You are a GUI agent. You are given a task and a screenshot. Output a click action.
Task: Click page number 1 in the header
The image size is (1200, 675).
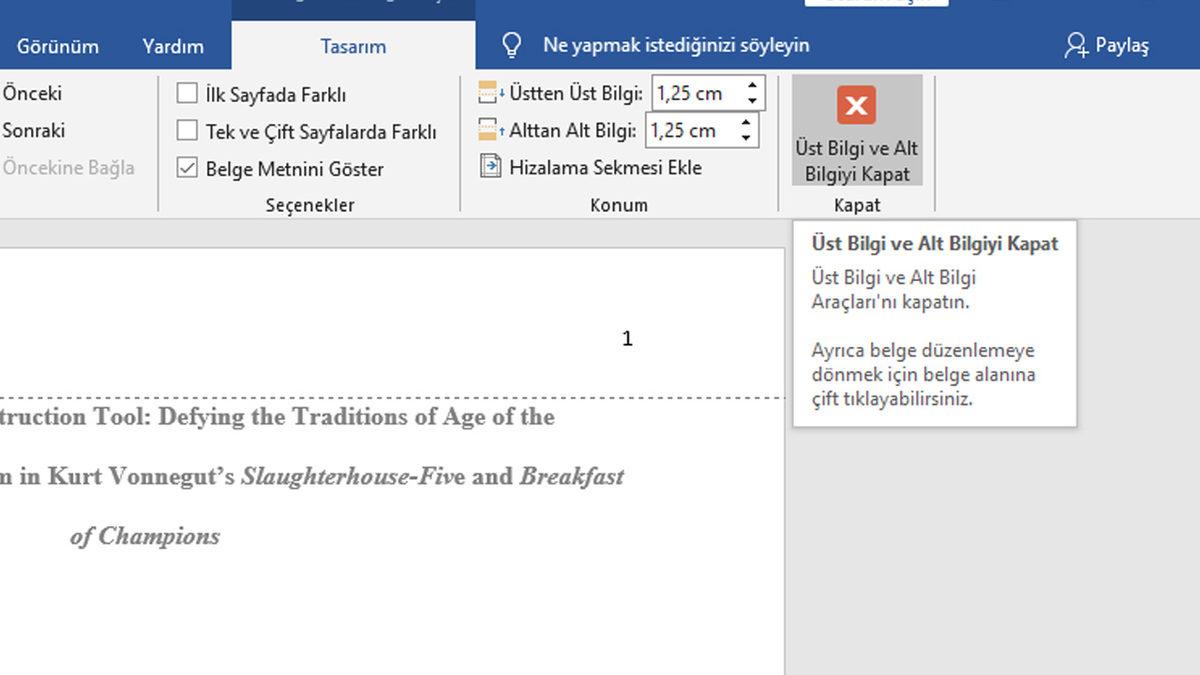[627, 339]
